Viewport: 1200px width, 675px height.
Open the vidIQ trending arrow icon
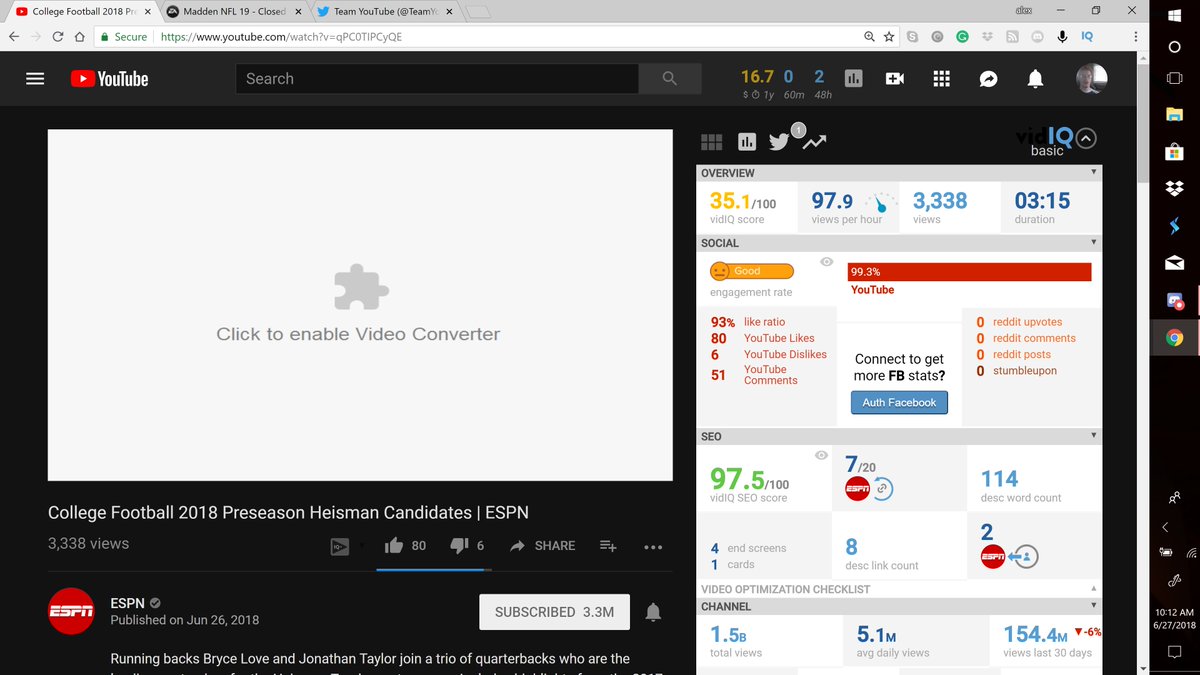click(x=813, y=142)
